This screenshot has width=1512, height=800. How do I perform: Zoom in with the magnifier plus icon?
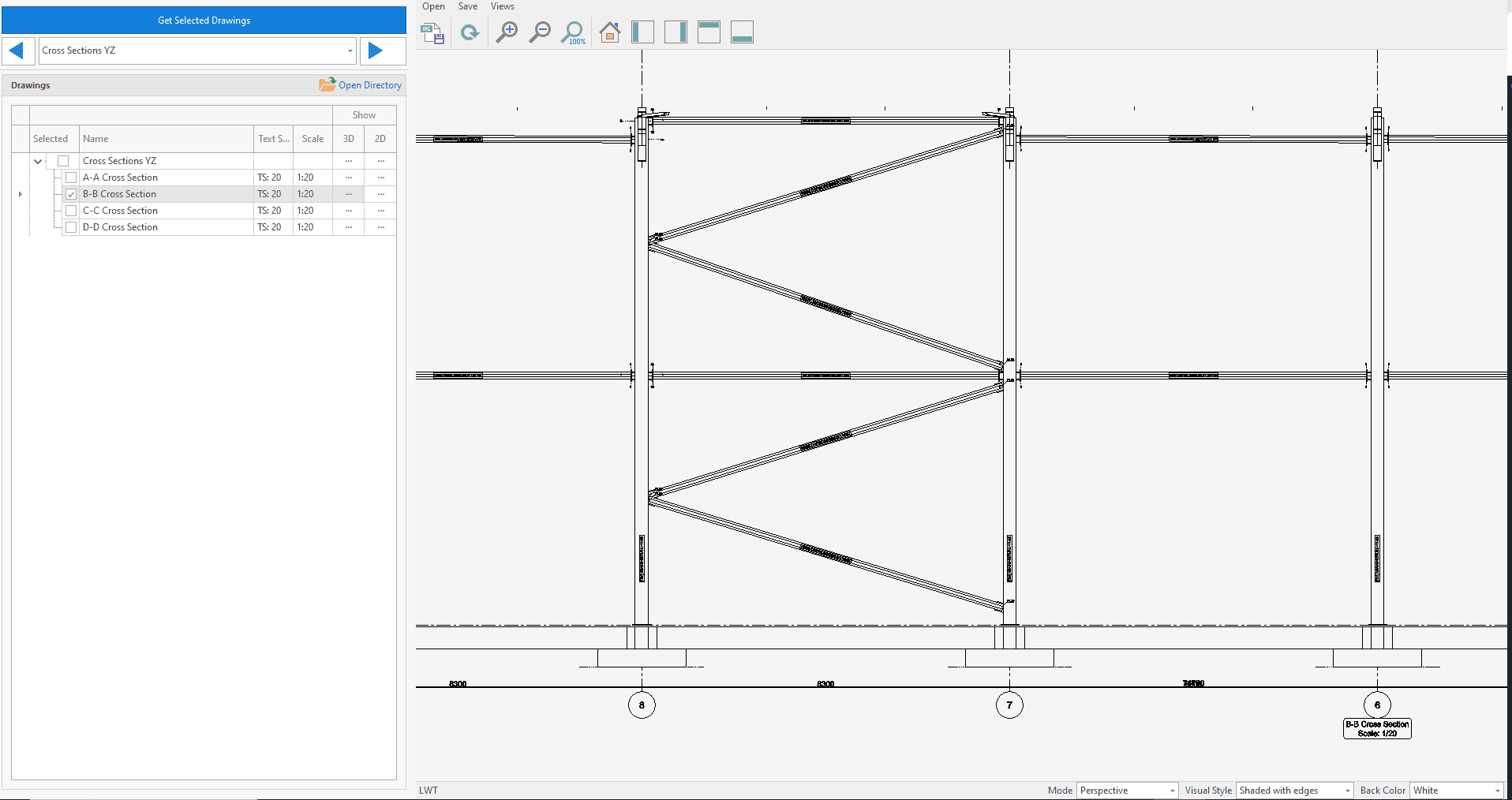pyautogui.click(x=507, y=32)
